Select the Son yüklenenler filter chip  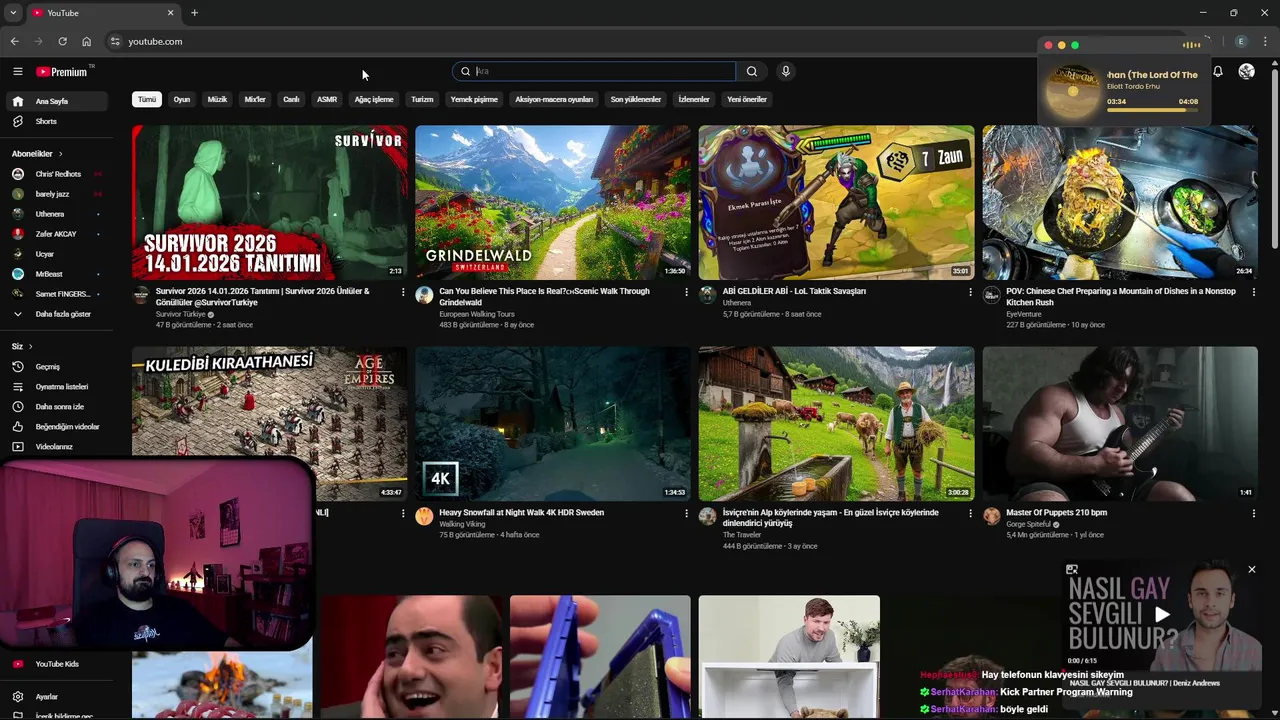tap(636, 99)
